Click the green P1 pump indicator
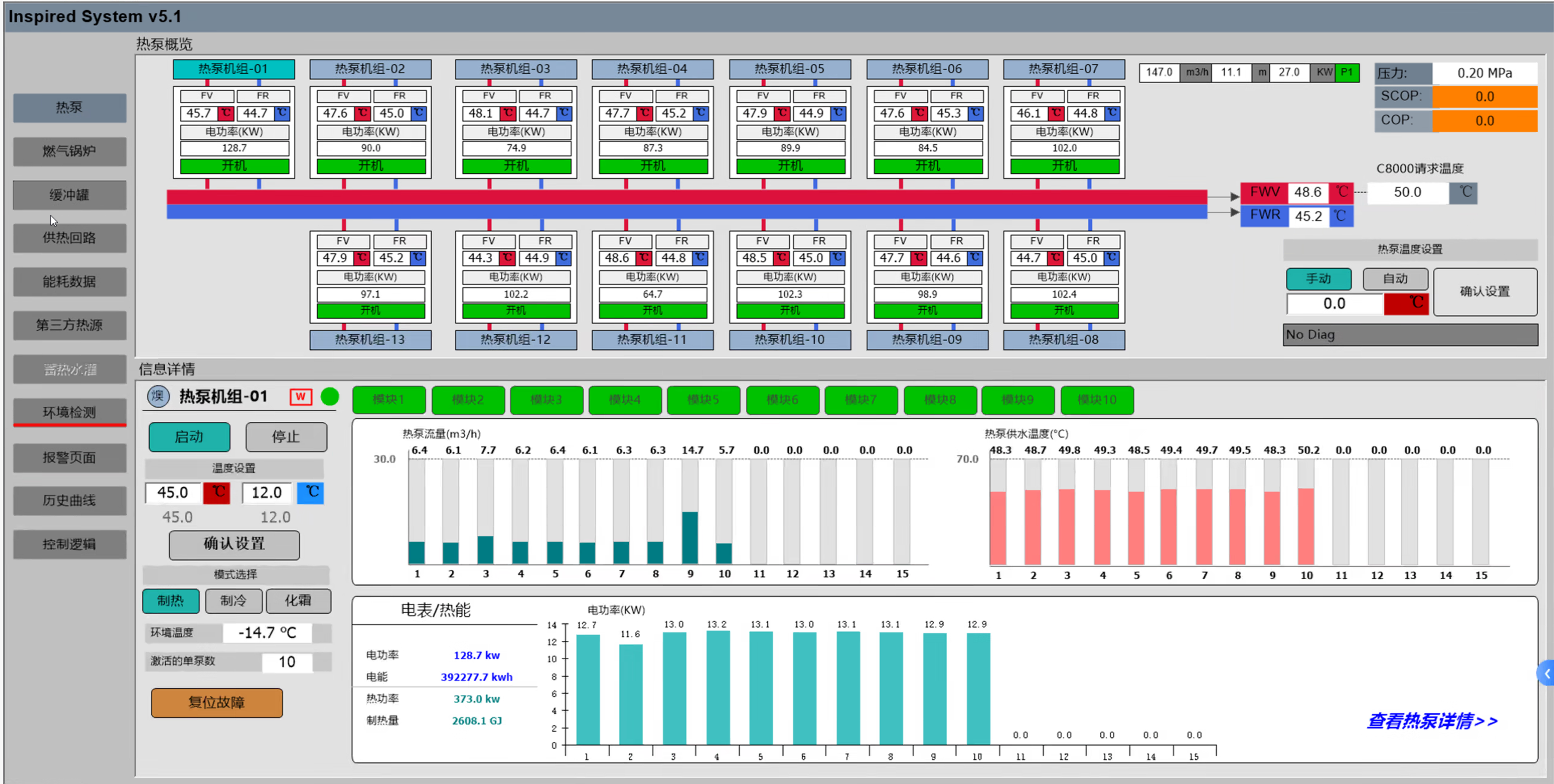1554x784 pixels. pyautogui.click(x=1347, y=72)
